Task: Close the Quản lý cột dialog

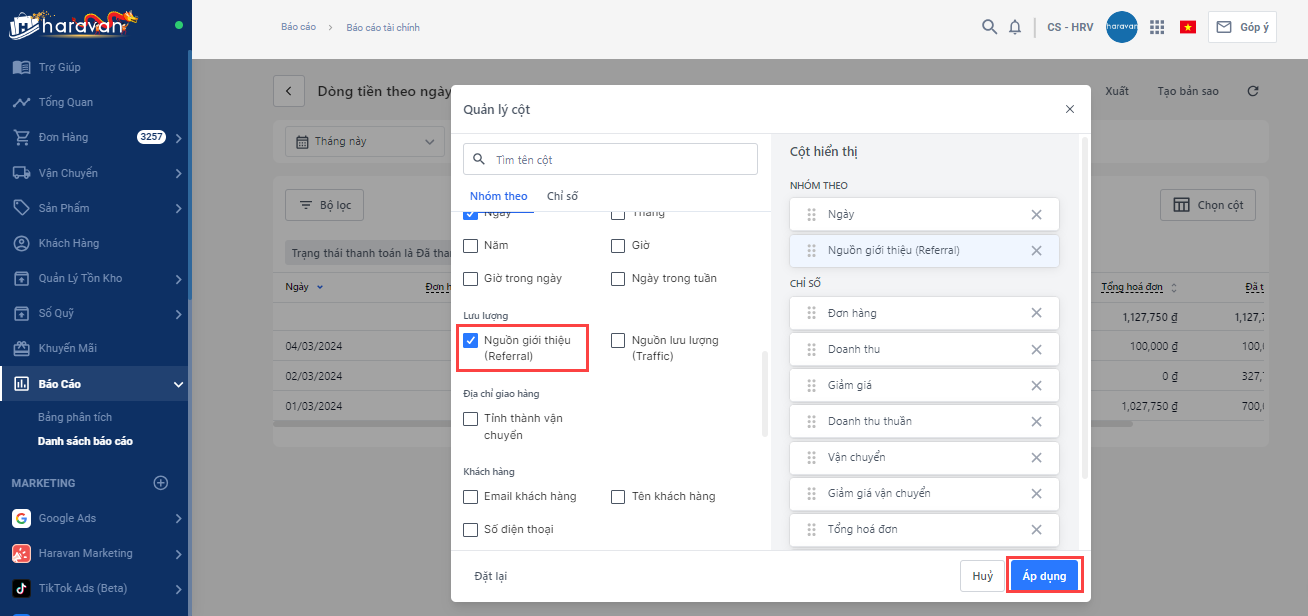Action: click(1069, 109)
